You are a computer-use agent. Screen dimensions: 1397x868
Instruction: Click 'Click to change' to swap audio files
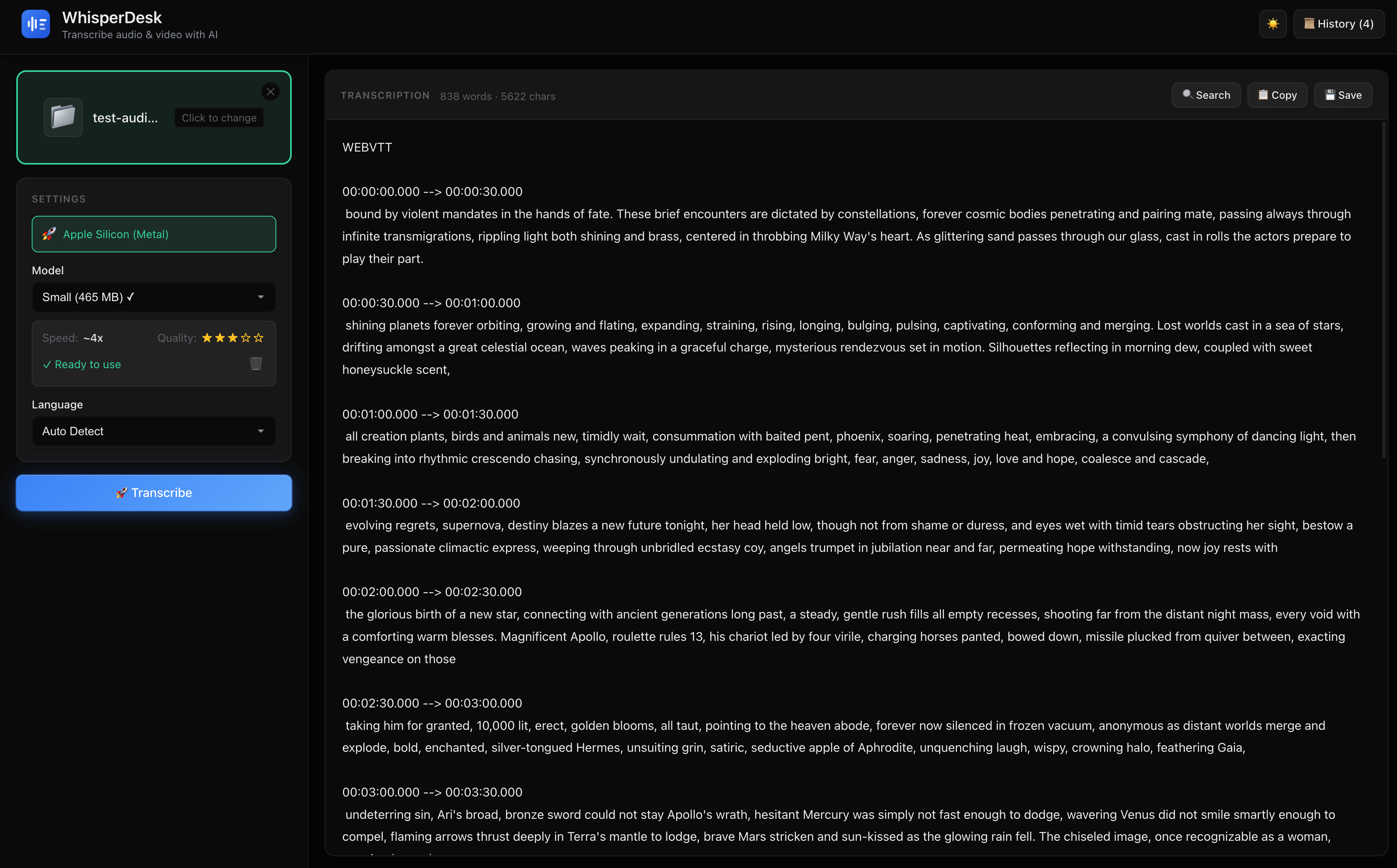point(219,117)
